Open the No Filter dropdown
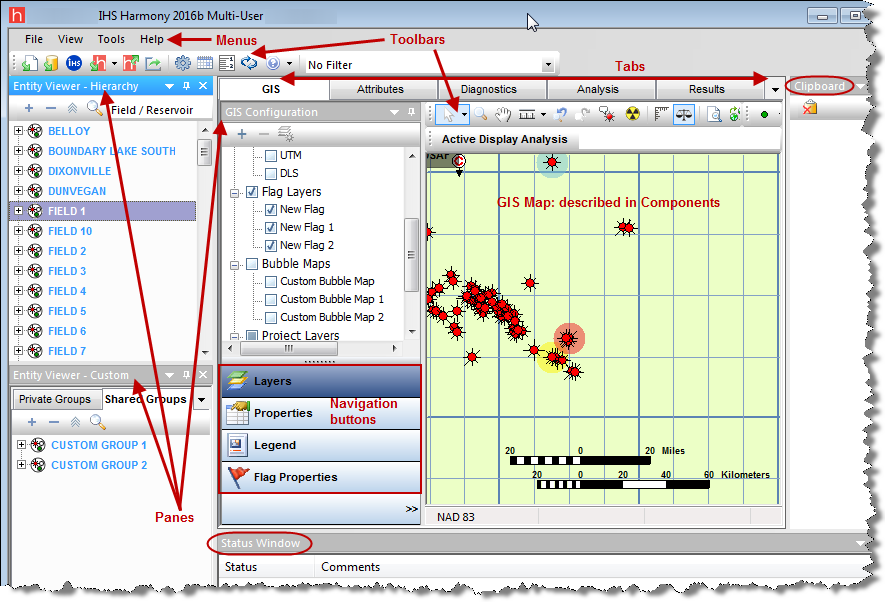The image size is (885, 602). [x=547, y=65]
